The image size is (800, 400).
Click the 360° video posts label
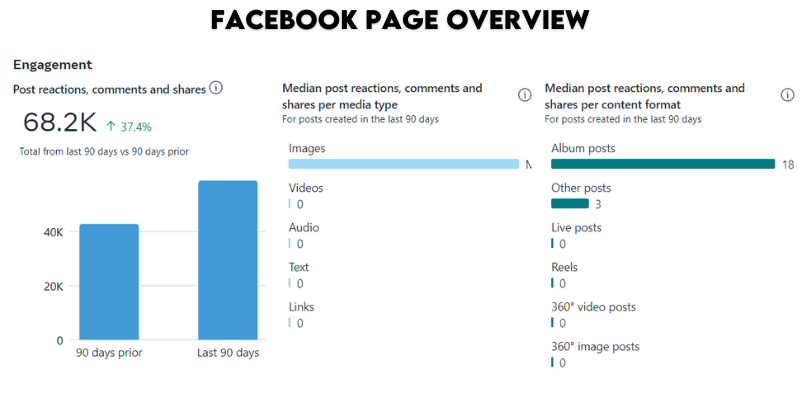(593, 307)
